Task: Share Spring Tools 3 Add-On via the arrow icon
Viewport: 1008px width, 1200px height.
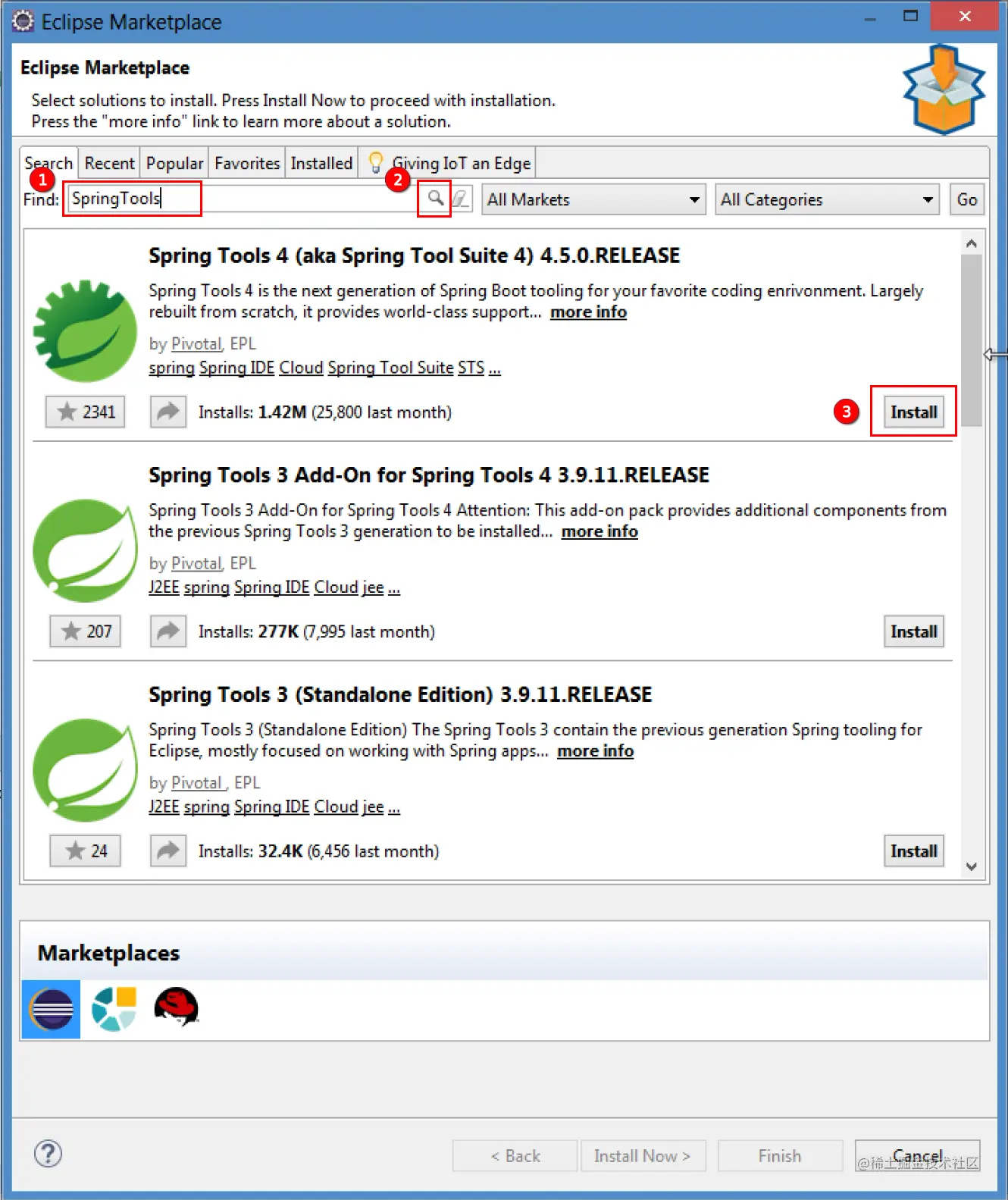Action: [x=167, y=631]
